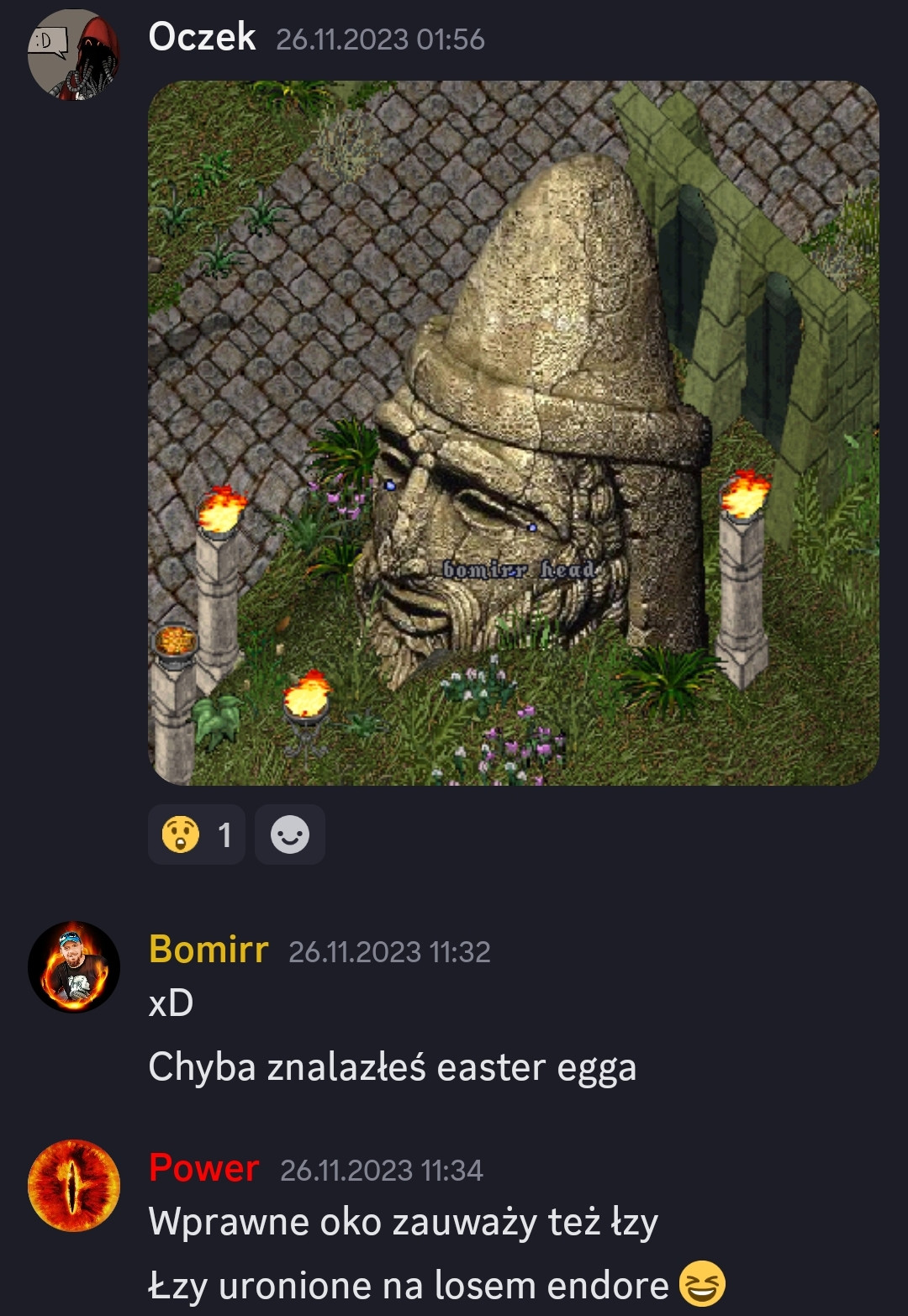Click the Oczek username
Image resolution: width=908 pixels, height=1316 pixels.
[202, 37]
